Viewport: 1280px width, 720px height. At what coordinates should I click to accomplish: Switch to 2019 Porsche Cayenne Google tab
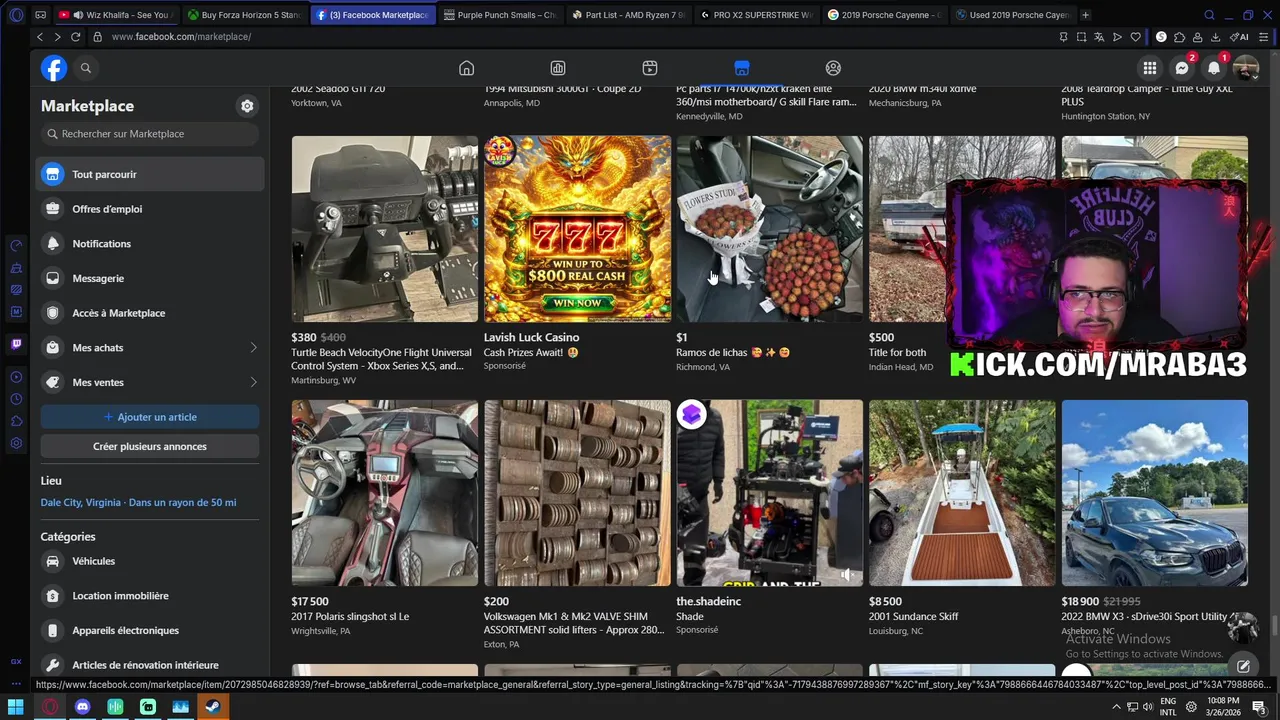[884, 15]
